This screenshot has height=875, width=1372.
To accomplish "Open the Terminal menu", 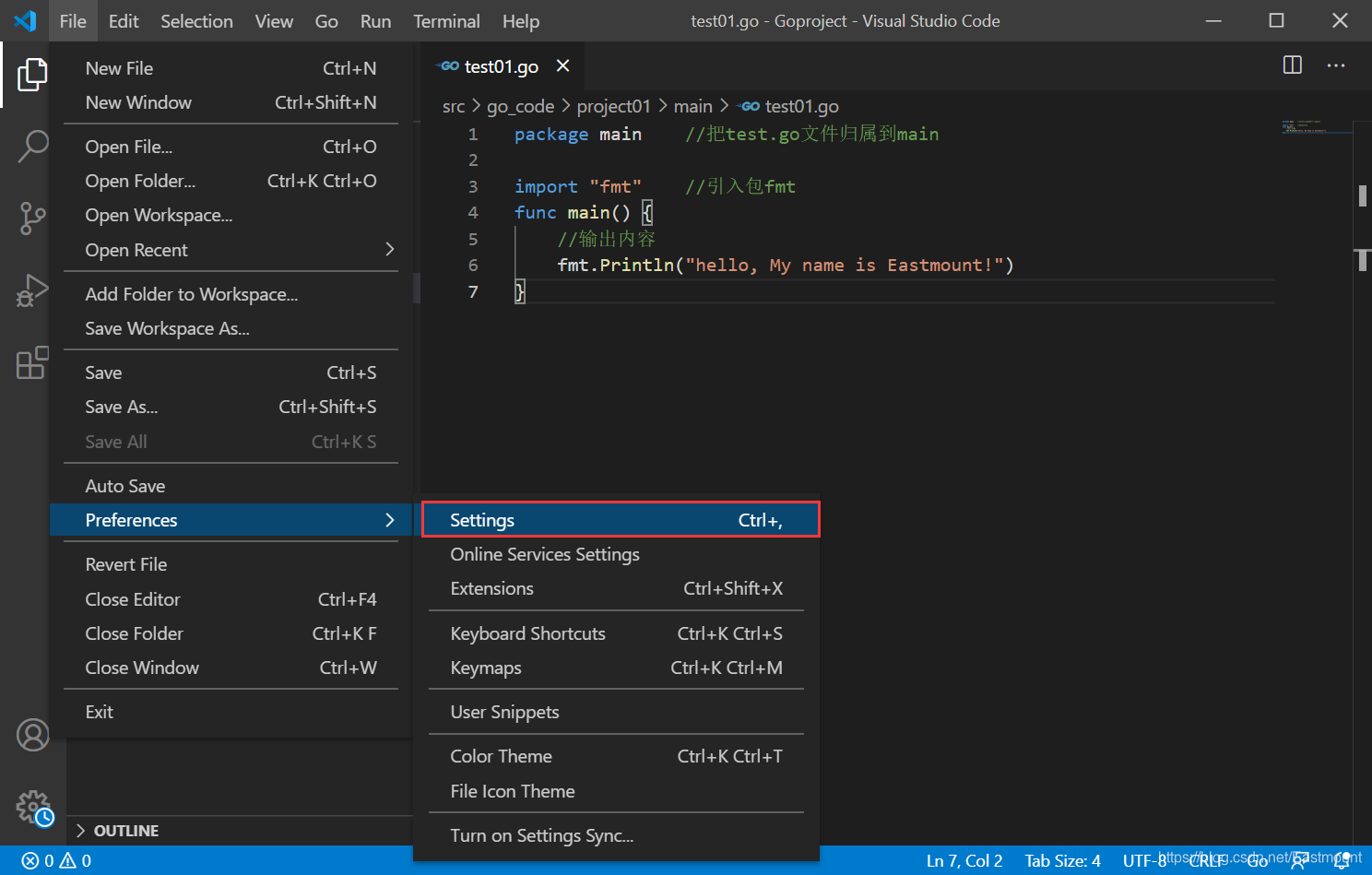I will [446, 20].
